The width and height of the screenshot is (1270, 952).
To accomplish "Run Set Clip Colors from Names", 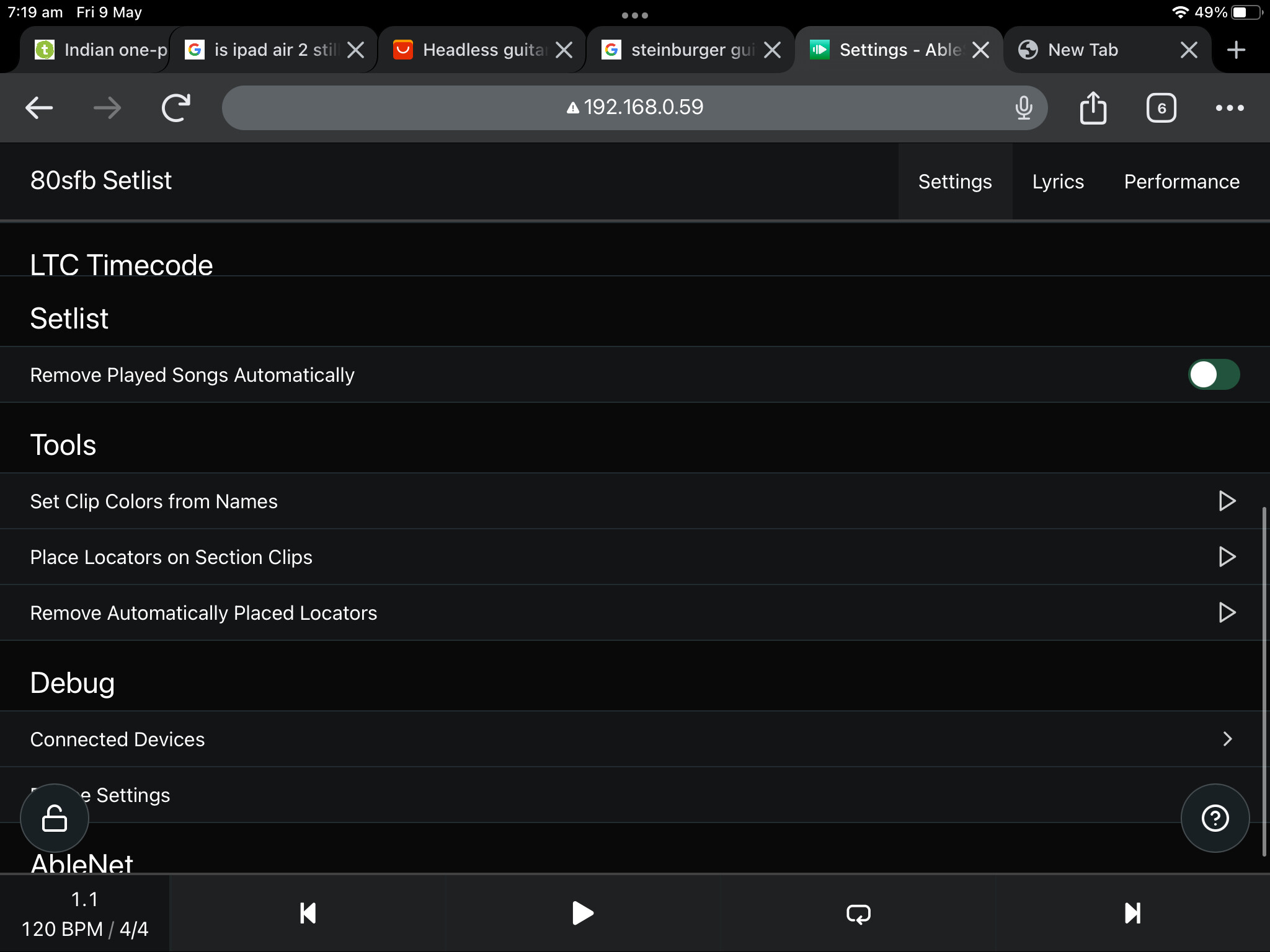I will click(1227, 501).
